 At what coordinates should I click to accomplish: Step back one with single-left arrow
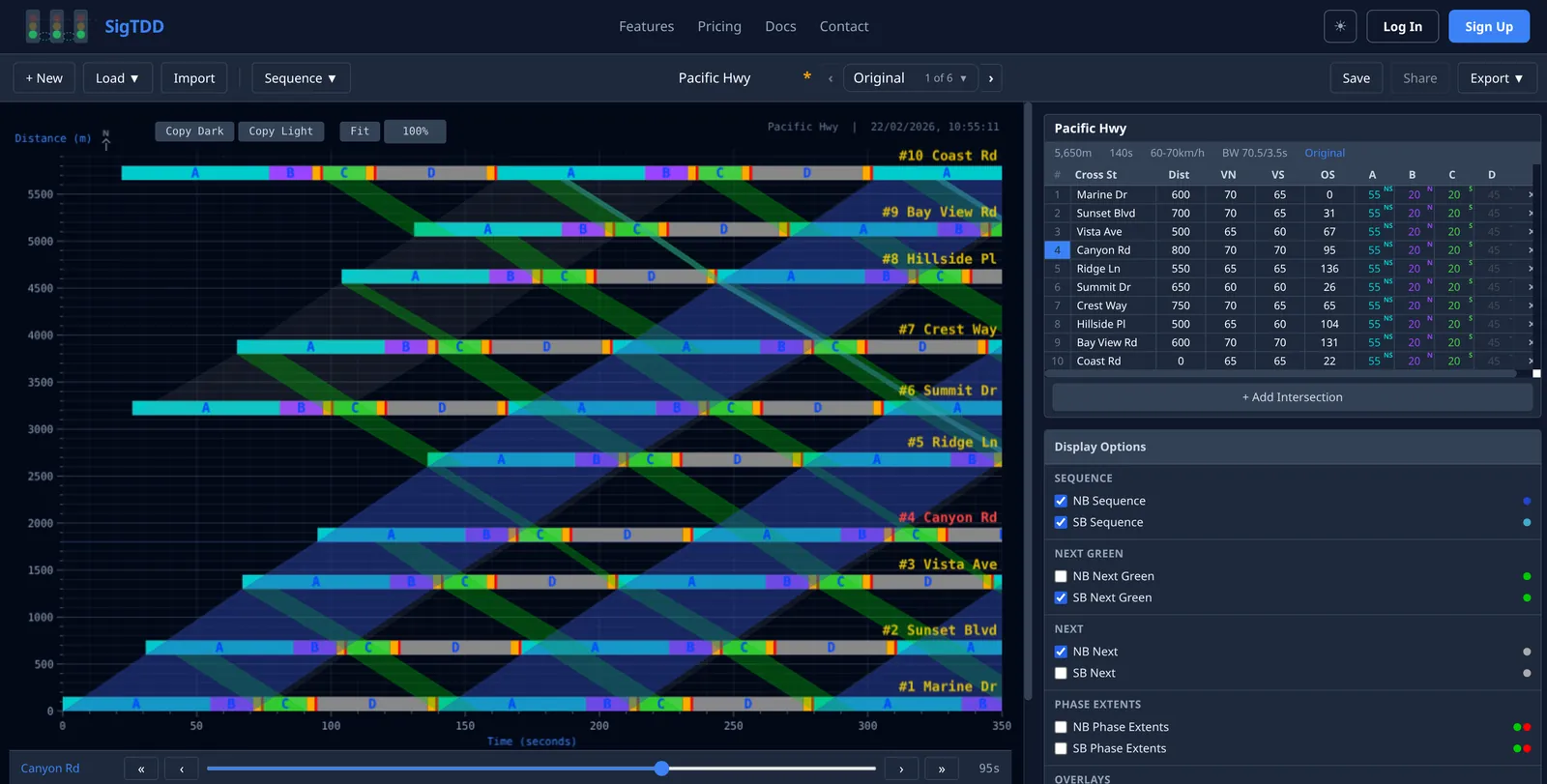pyautogui.click(x=182, y=769)
